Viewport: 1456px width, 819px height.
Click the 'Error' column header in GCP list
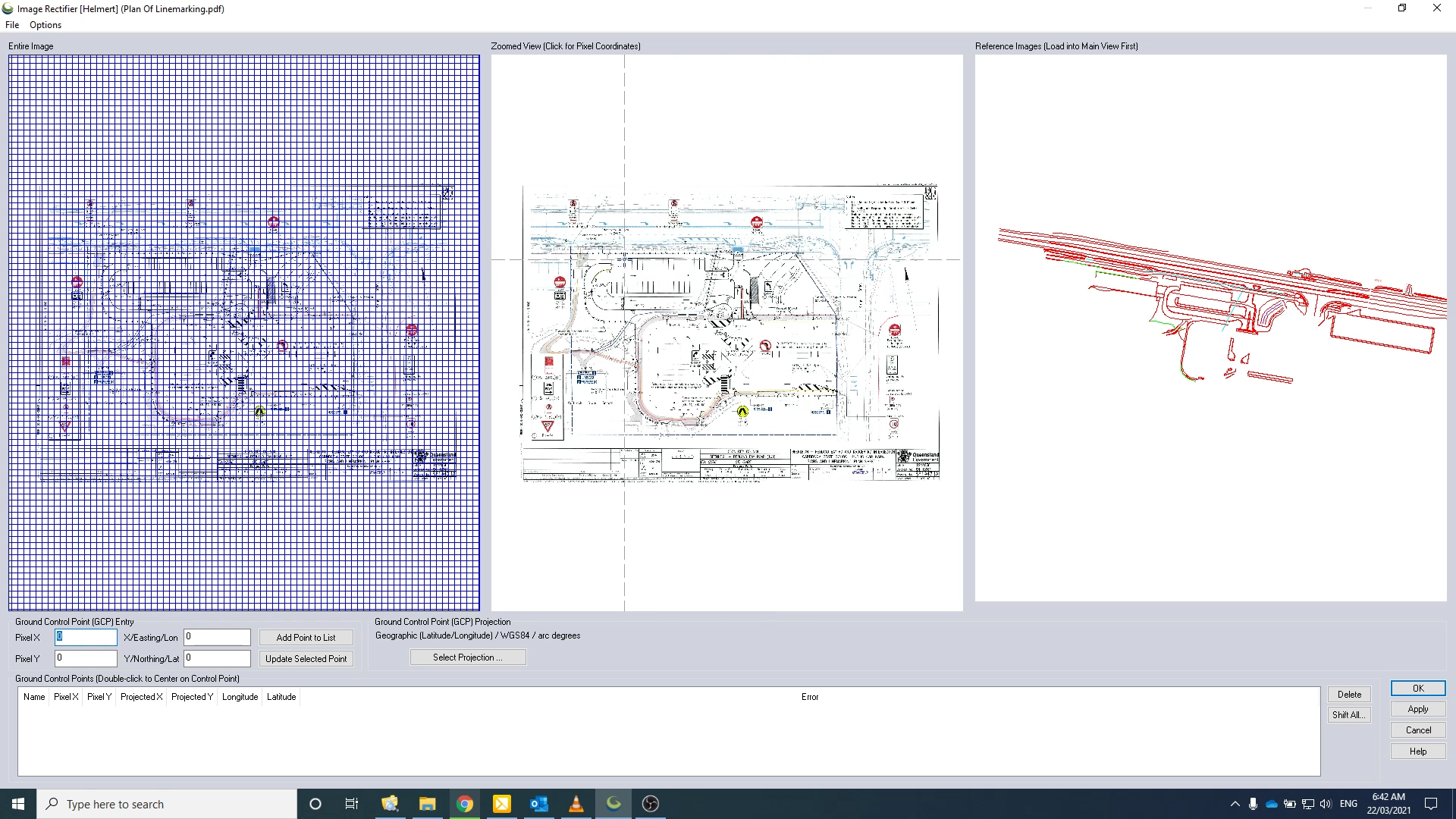pyautogui.click(x=809, y=697)
